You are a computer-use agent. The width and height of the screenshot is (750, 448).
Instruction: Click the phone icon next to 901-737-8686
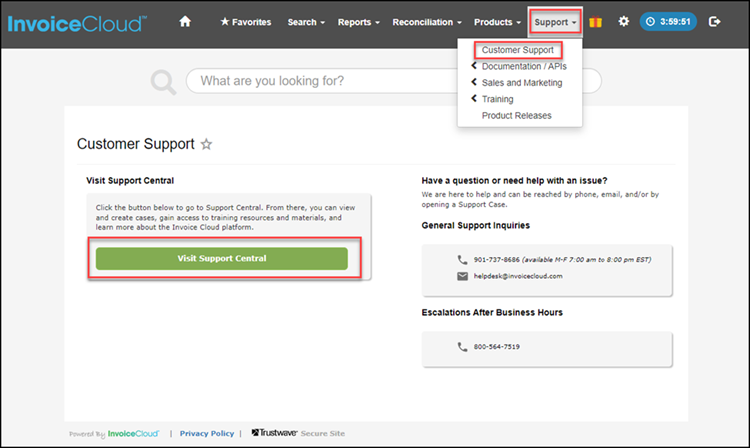(x=462, y=260)
